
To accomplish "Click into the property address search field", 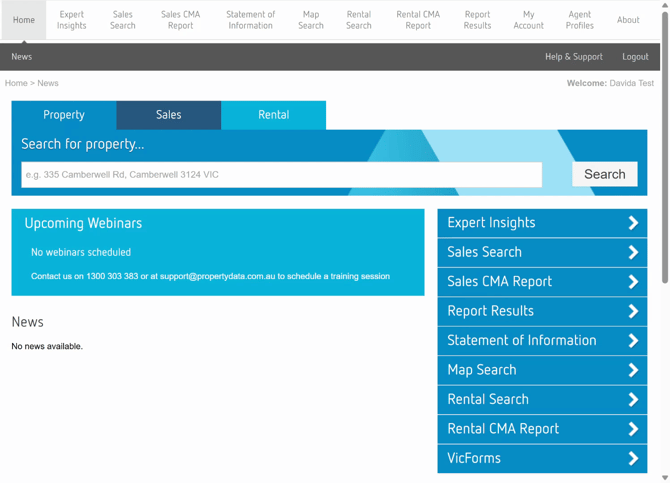I will click(x=282, y=175).
